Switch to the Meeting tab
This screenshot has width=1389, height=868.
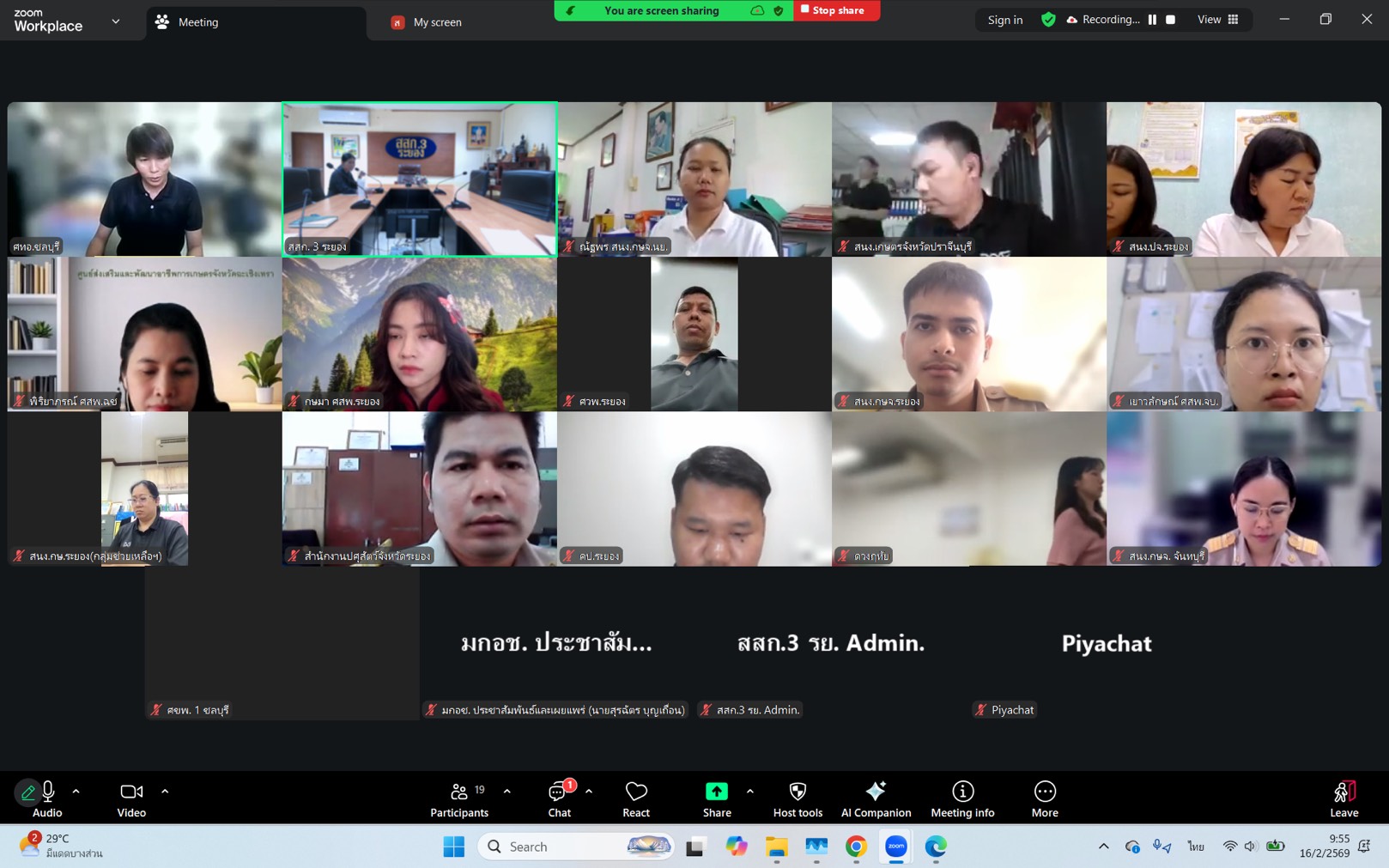click(x=197, y=22)
